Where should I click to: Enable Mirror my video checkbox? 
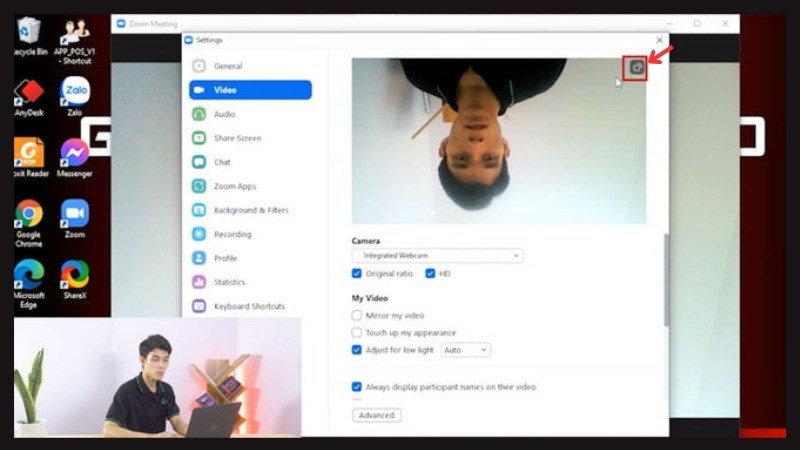point(357,315)
